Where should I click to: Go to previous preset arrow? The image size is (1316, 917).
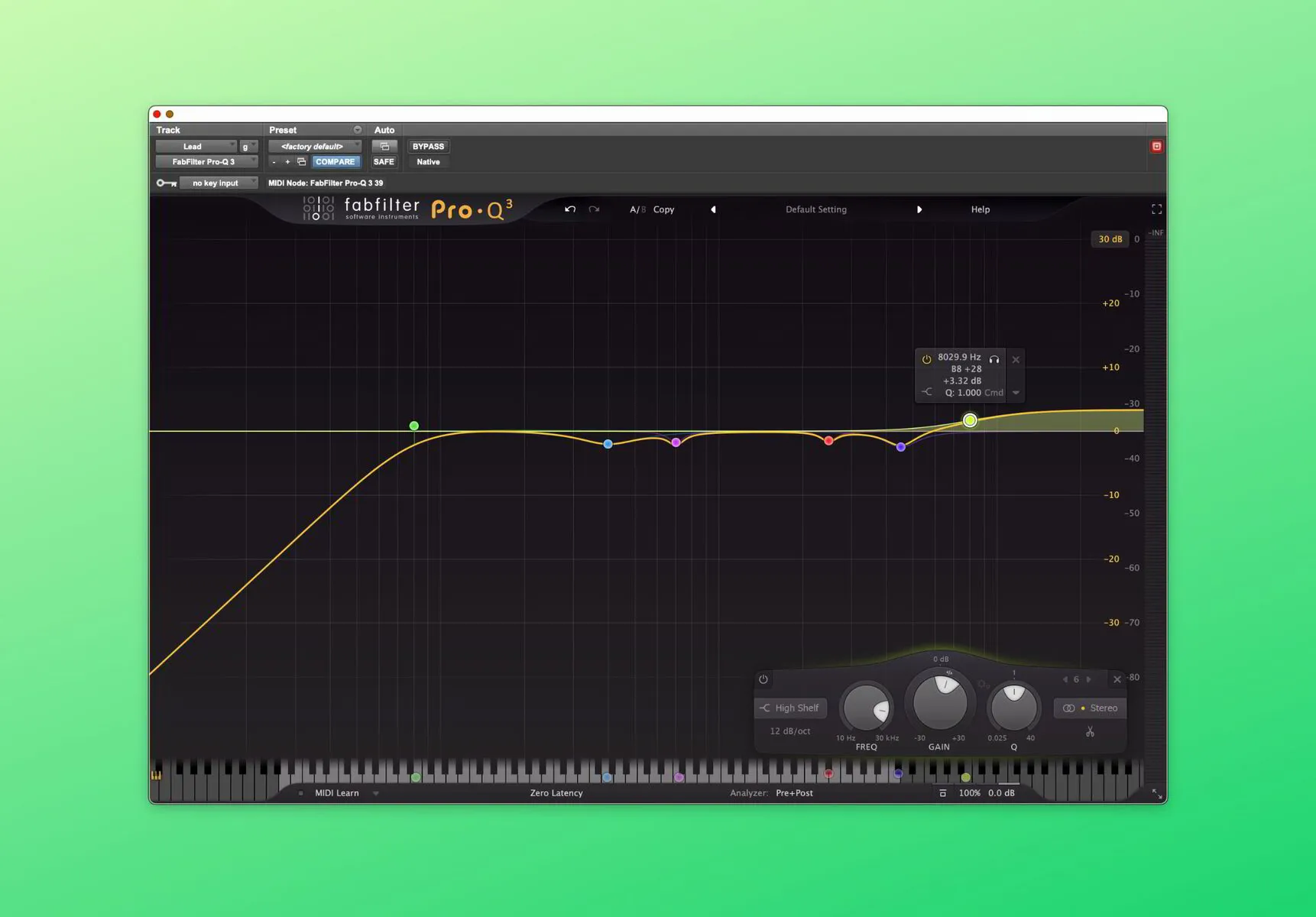[x=713, y=209]
